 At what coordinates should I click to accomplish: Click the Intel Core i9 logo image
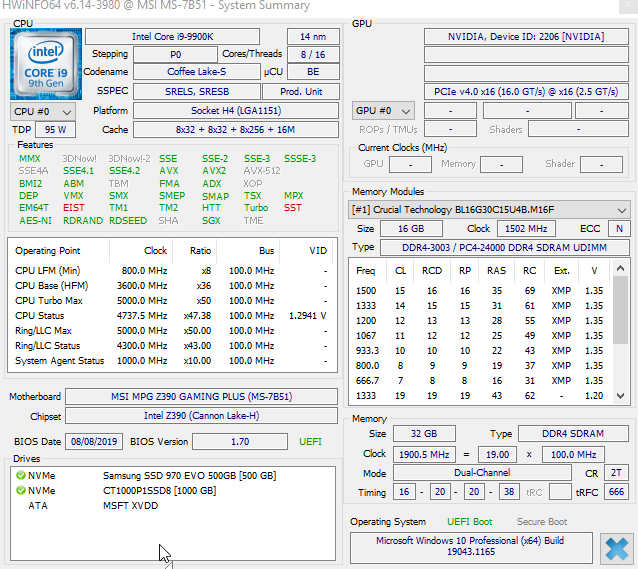[x=46, y=64]
